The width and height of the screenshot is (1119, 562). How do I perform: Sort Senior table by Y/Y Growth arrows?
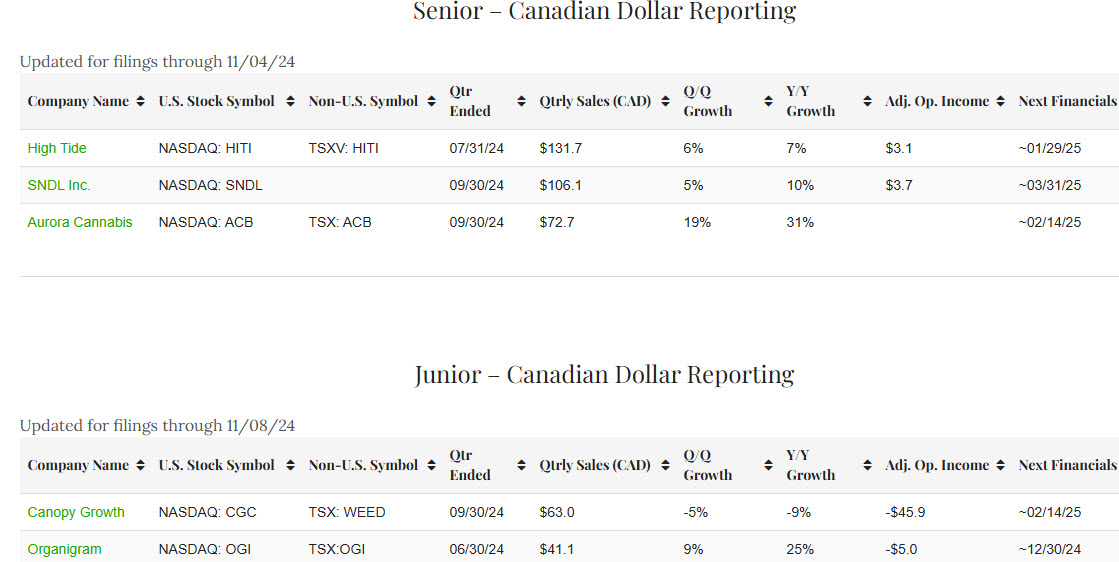[867, 101]
